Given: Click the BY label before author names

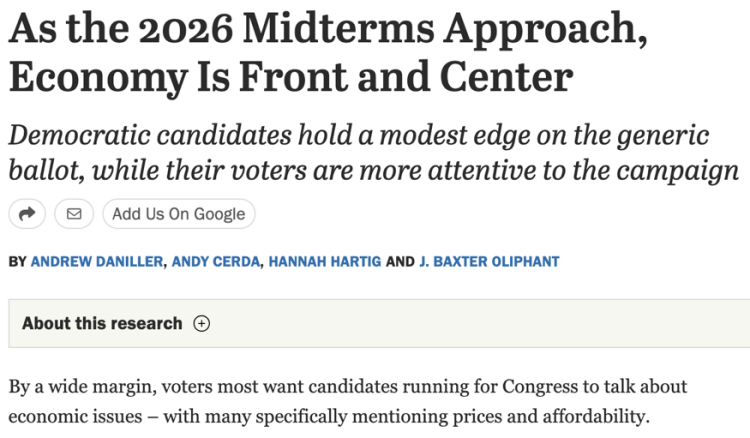Looking at the screenshot, I should pos(17,262).
